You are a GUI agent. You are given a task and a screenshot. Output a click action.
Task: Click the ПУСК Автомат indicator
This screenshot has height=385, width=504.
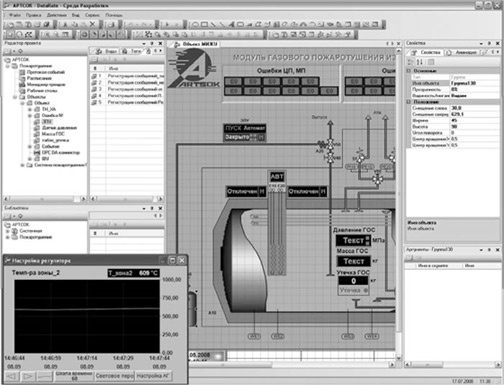click(245, 128)
